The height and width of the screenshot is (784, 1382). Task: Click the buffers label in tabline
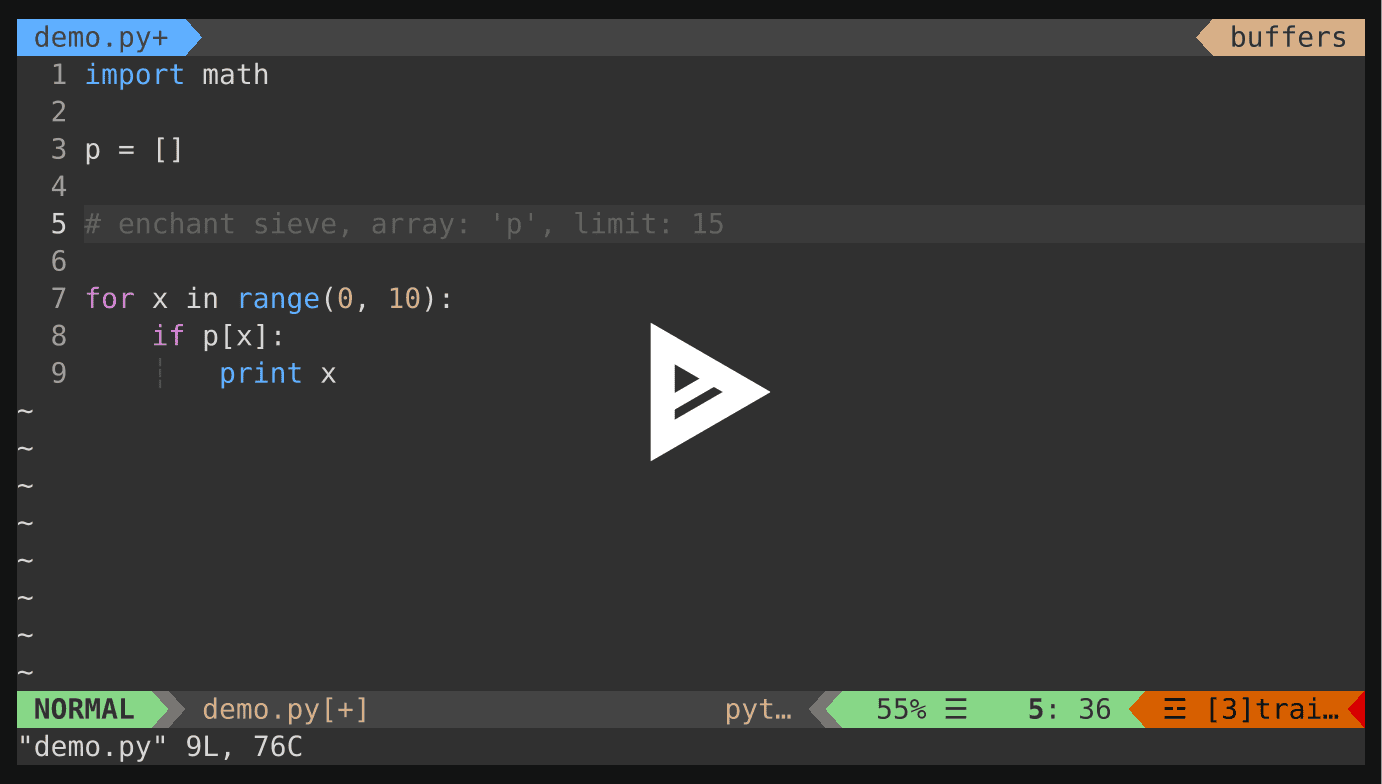(1288, 38)
